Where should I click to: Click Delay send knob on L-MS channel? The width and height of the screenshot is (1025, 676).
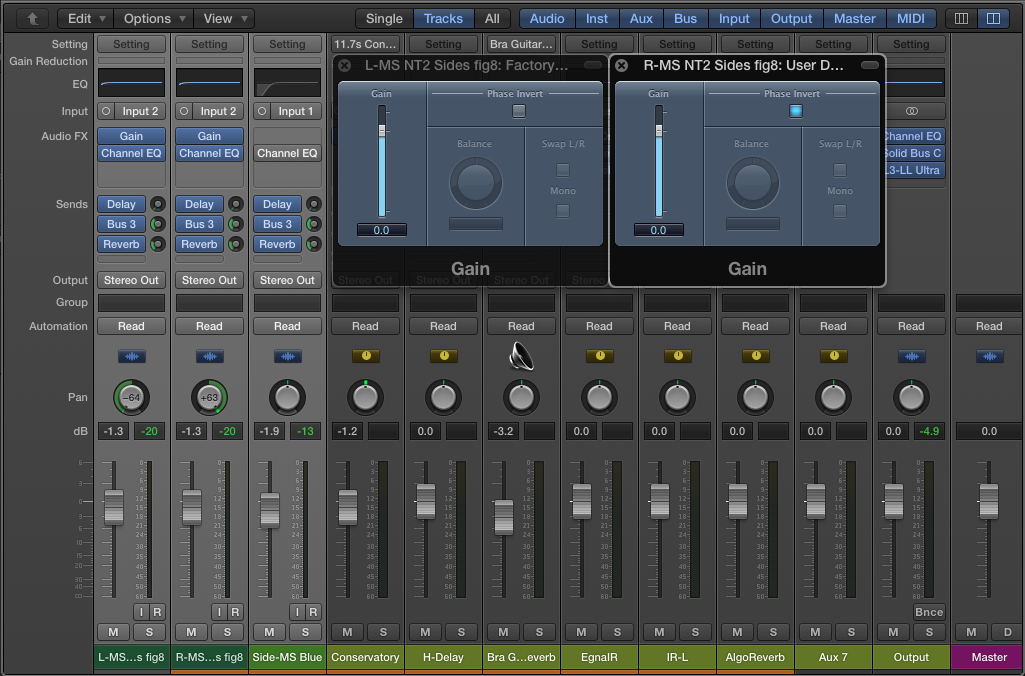pyautogui.click(x=158, y=204)
